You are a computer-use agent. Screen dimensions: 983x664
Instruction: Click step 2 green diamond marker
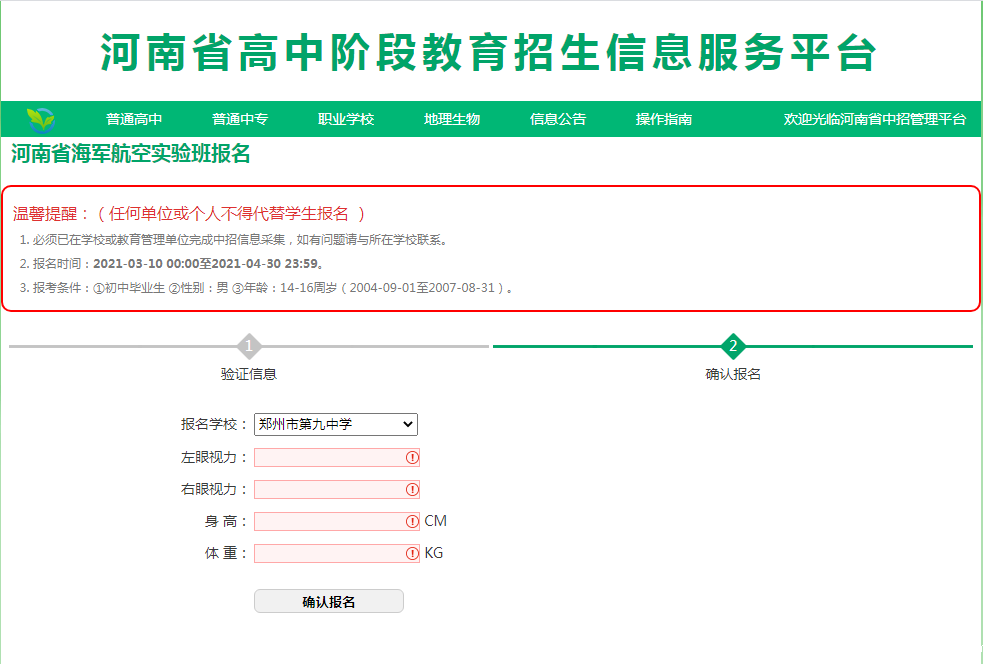coord(733,347)
